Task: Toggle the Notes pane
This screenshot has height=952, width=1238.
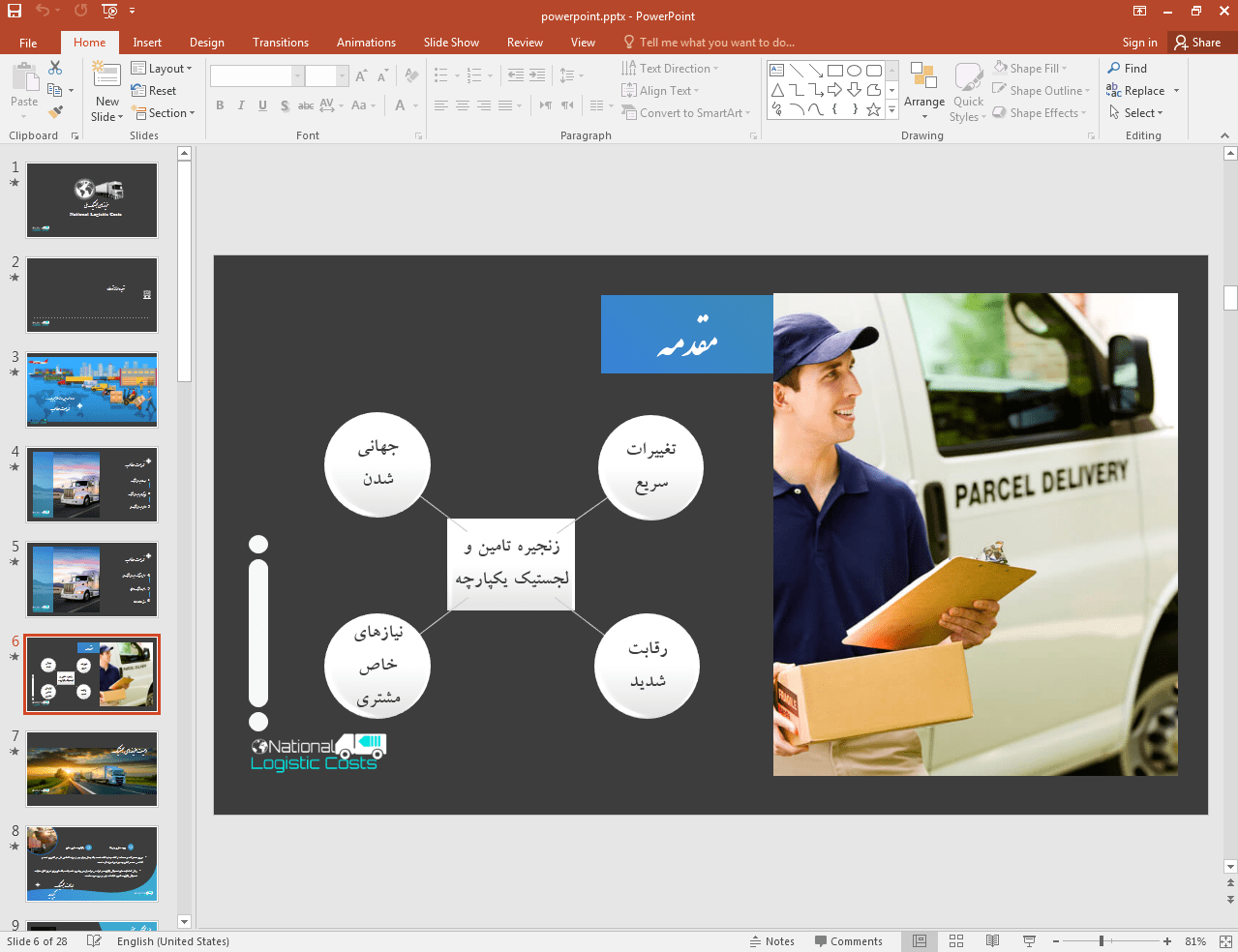Action: point(771,941)
